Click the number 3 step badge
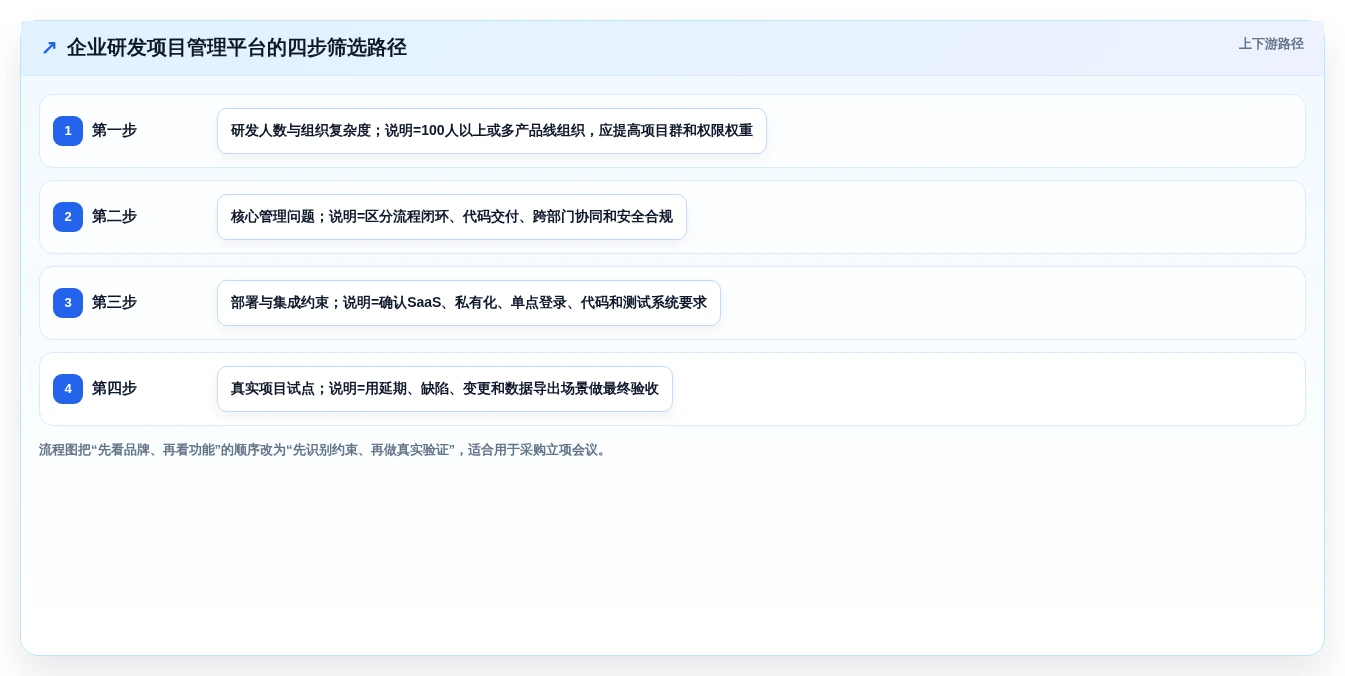Screen dimensions: 1345x676 68,303
